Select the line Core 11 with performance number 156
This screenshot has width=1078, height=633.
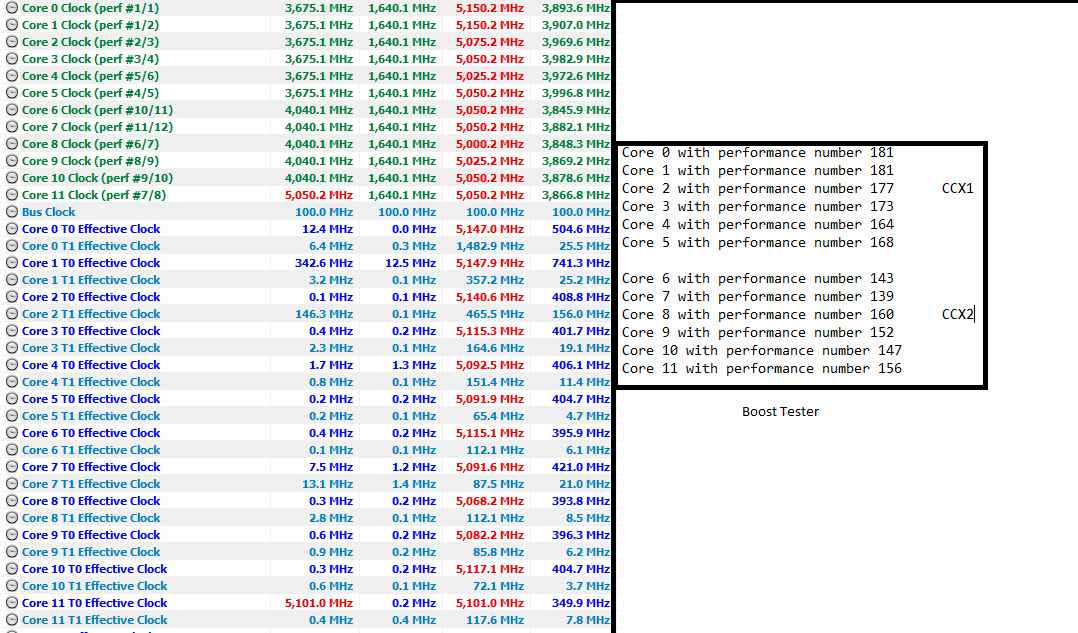click(762, 368)
